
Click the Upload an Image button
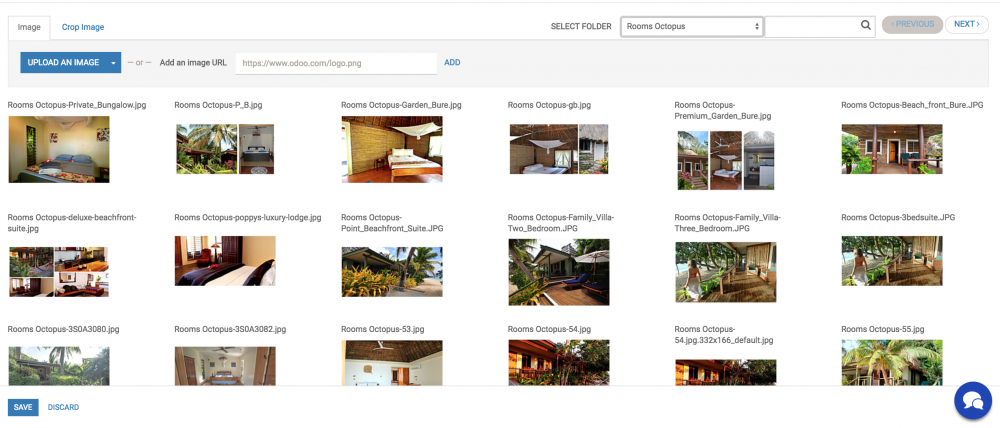(x=63, y=63)
